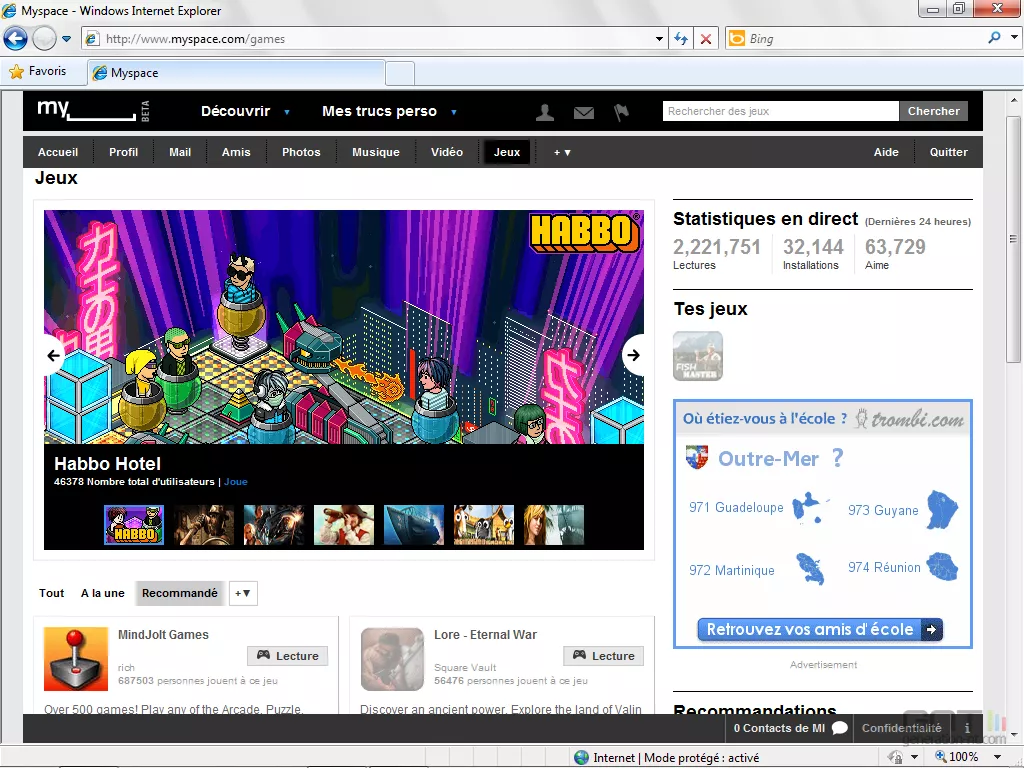Click the profile person icon
Viewport: 1024px width, 768px height.
(x=545, y=112)
